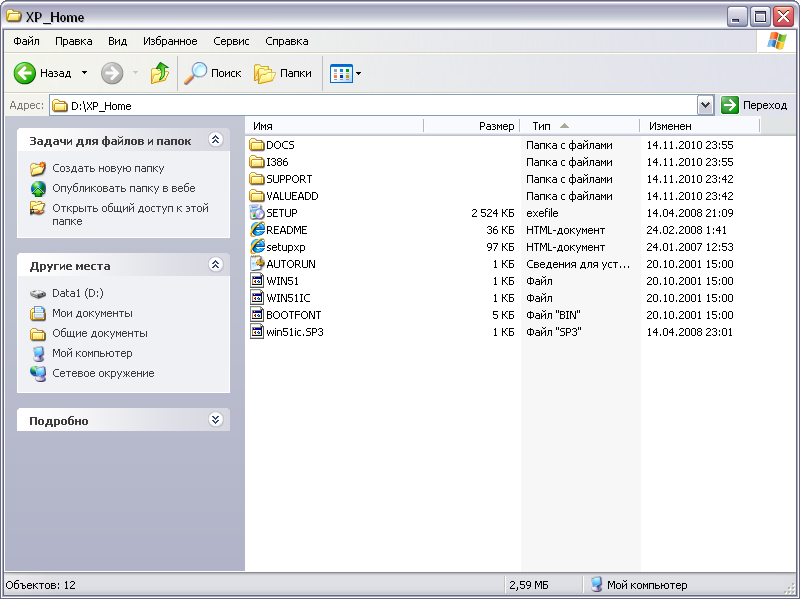Click Мой компьютер in status bar

point(639,585)
